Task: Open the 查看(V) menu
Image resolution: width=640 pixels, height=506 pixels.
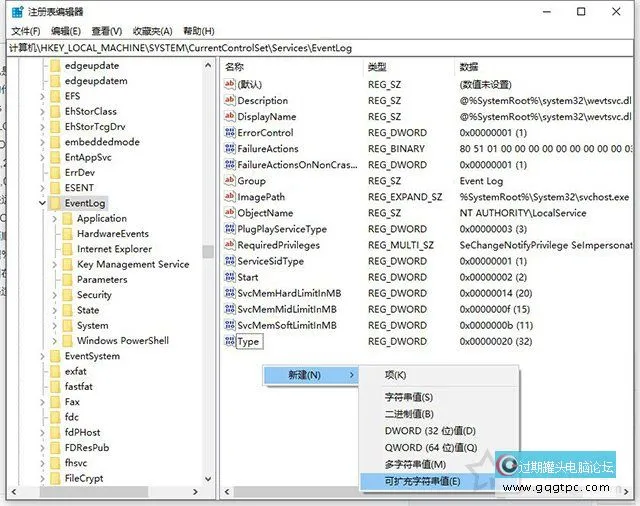Action: (x=107, y=31)
